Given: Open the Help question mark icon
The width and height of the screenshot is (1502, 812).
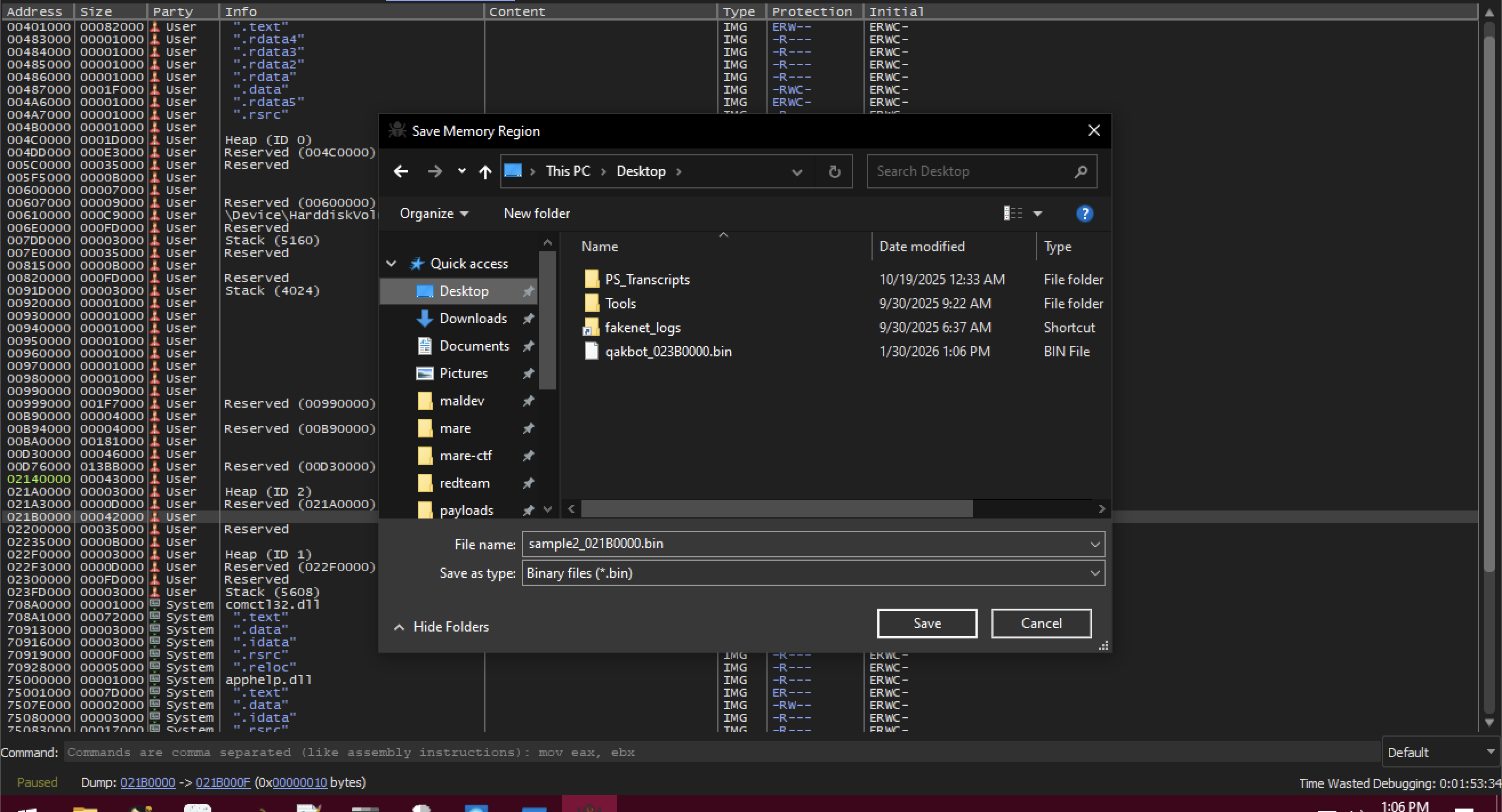Looking at the screenshot, I should [1085, 214].
